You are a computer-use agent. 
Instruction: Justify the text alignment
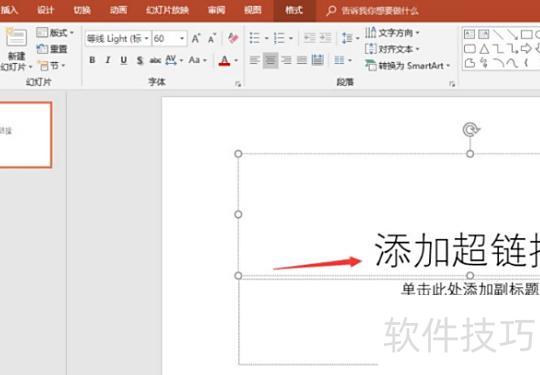click(302, 60)
